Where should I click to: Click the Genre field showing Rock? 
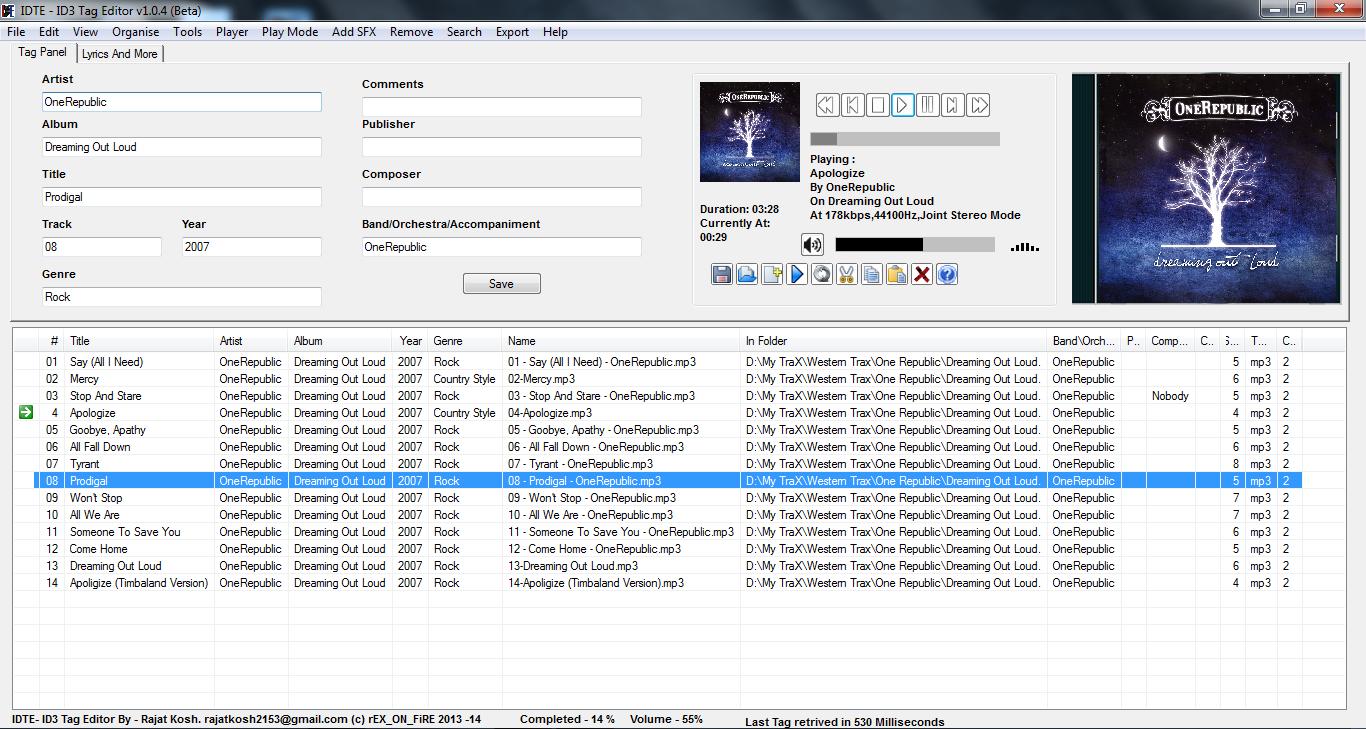[182, 296]
